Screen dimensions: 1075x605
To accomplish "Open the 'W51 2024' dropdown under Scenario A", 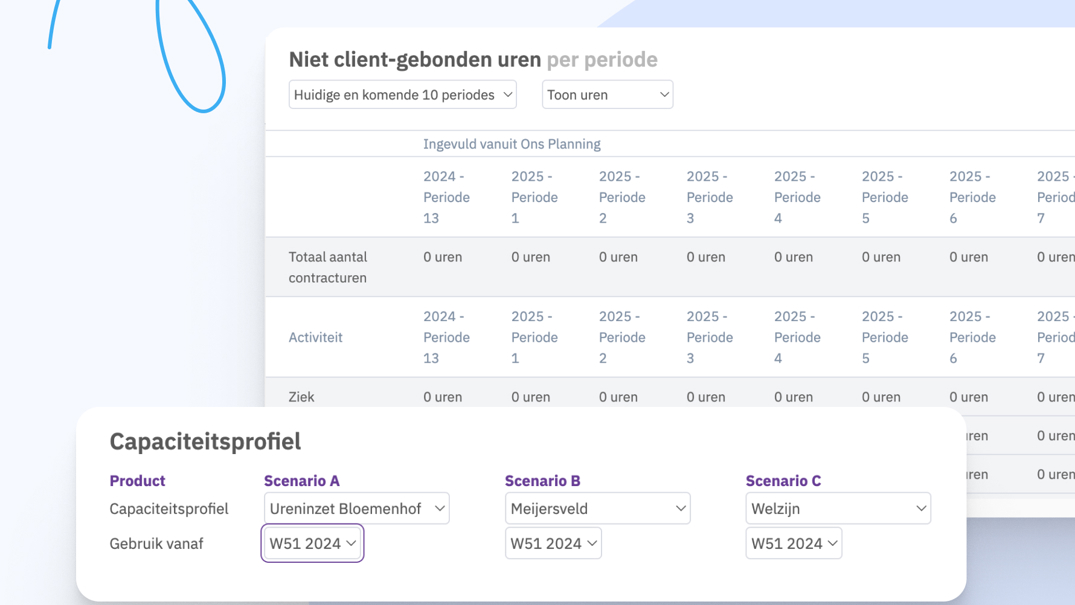I will [312, 543].
